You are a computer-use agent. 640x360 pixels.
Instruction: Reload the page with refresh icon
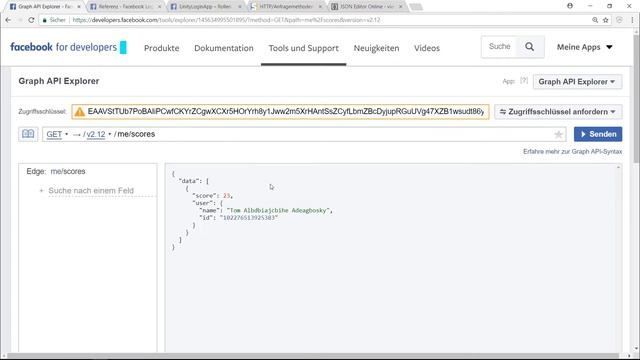pos(31,20)
